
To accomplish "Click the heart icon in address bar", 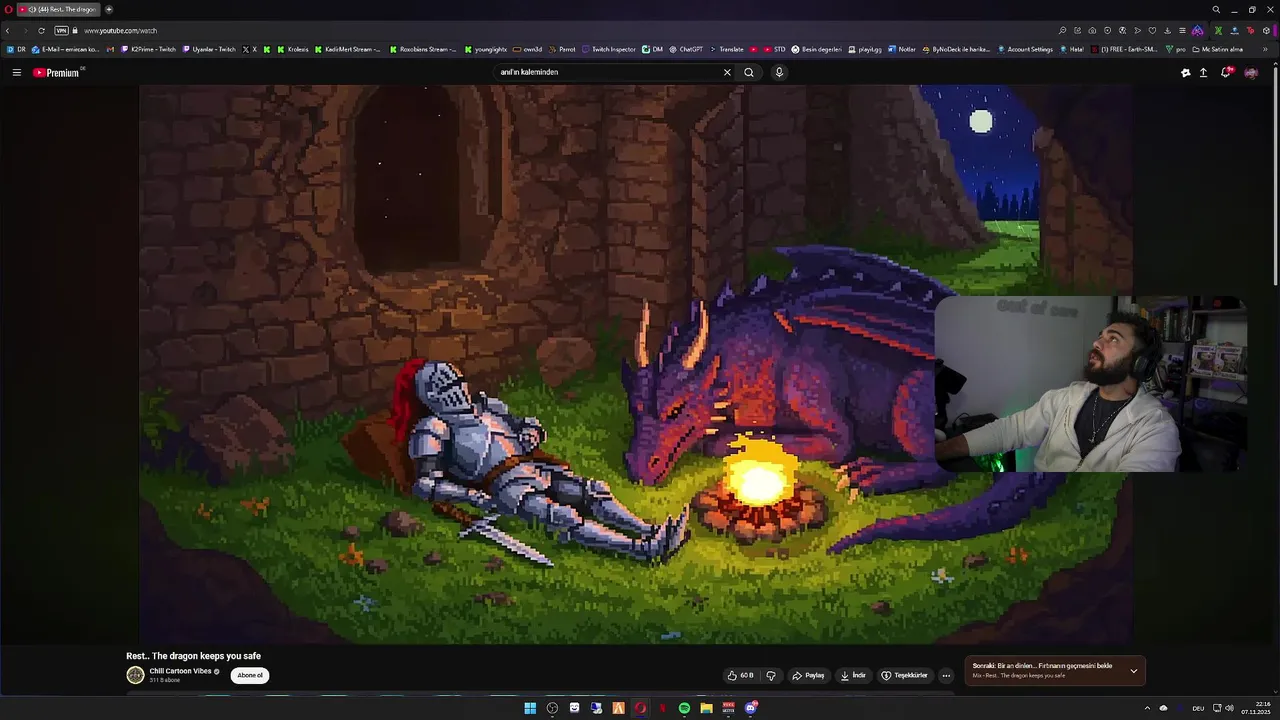I will point(1152,30).
